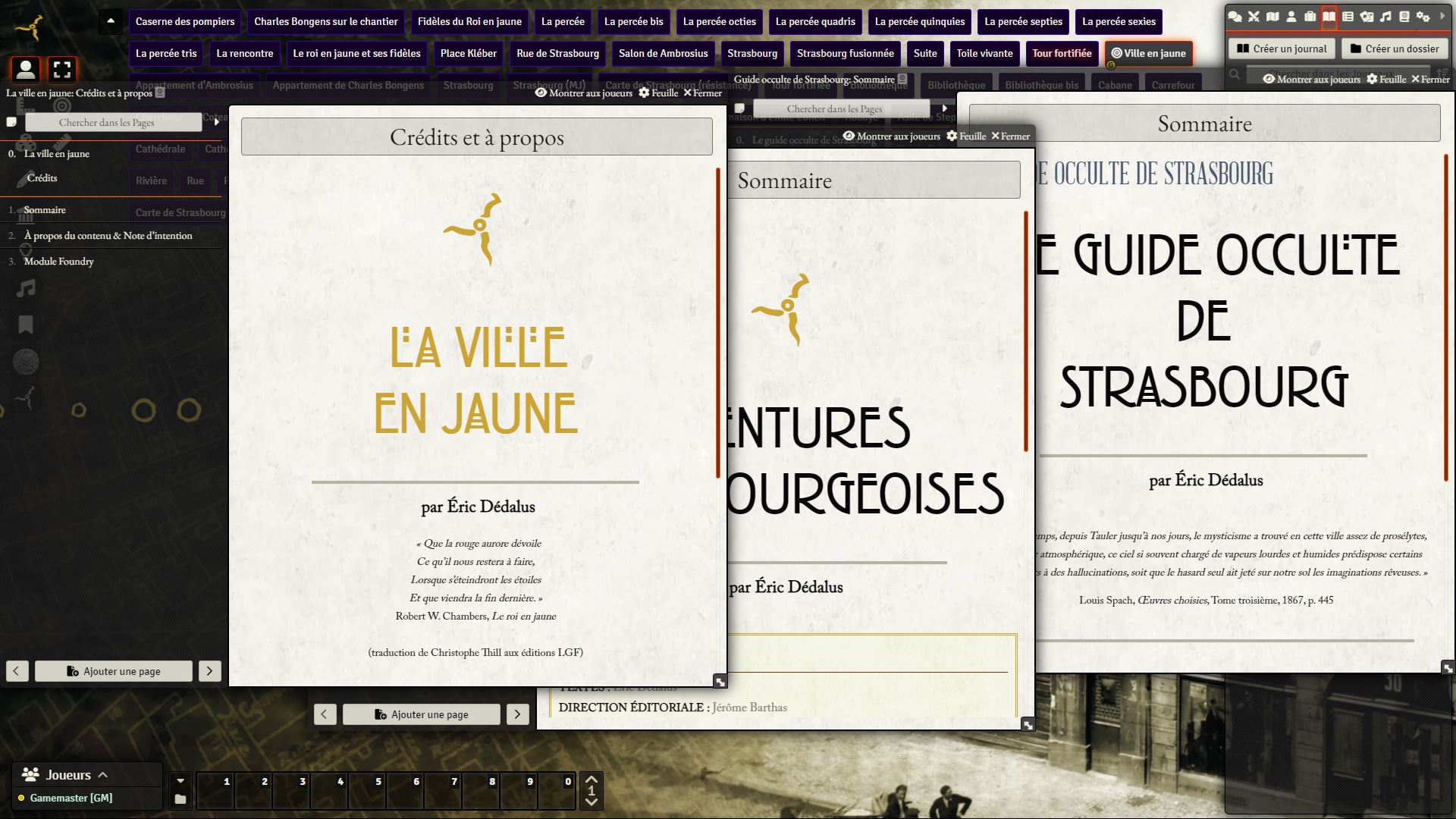Open the Actors sidebar tab
This screenshot has height=819, width=1456.
pyautogui.click(x=1291, y=17)
